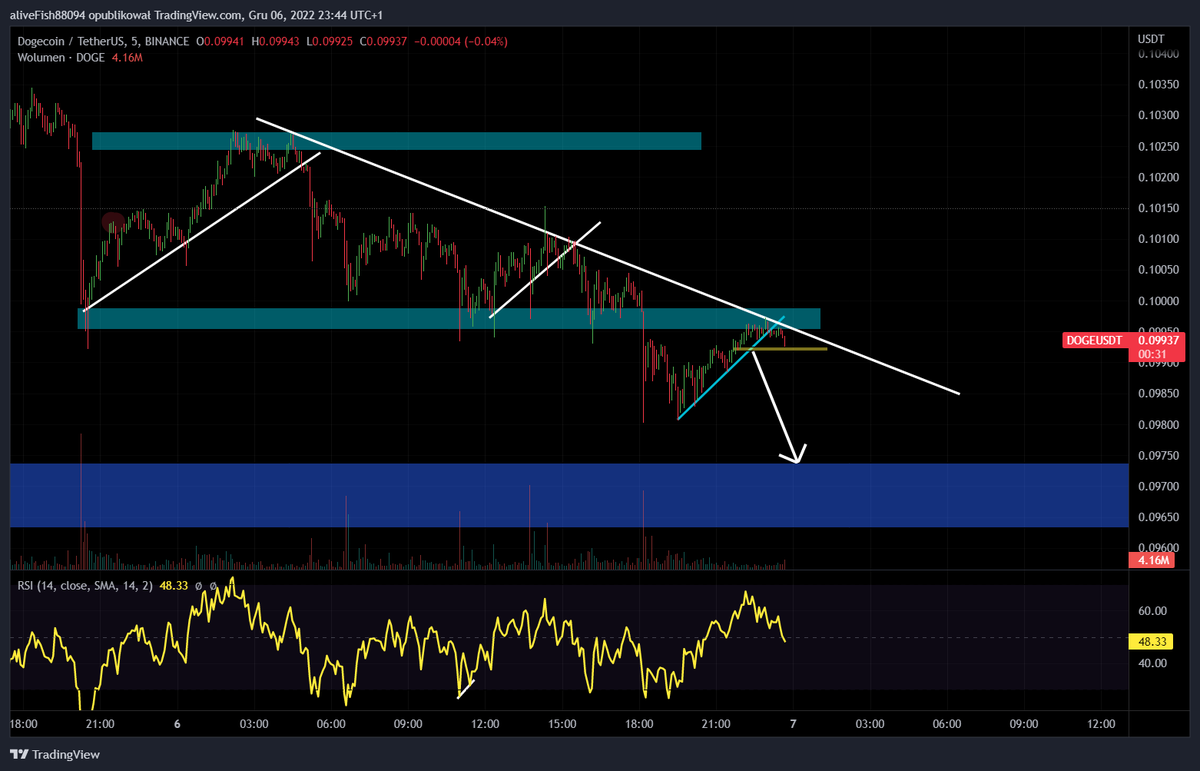The image size is (1200, 771).
Task: Select the short cyan trendline near price
Action: point(730,367)
